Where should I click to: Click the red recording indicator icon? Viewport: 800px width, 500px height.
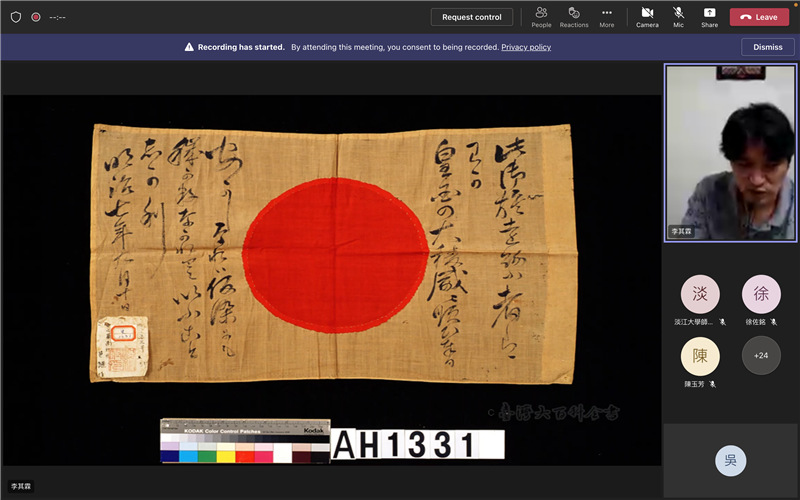click(x=36, y=17)
